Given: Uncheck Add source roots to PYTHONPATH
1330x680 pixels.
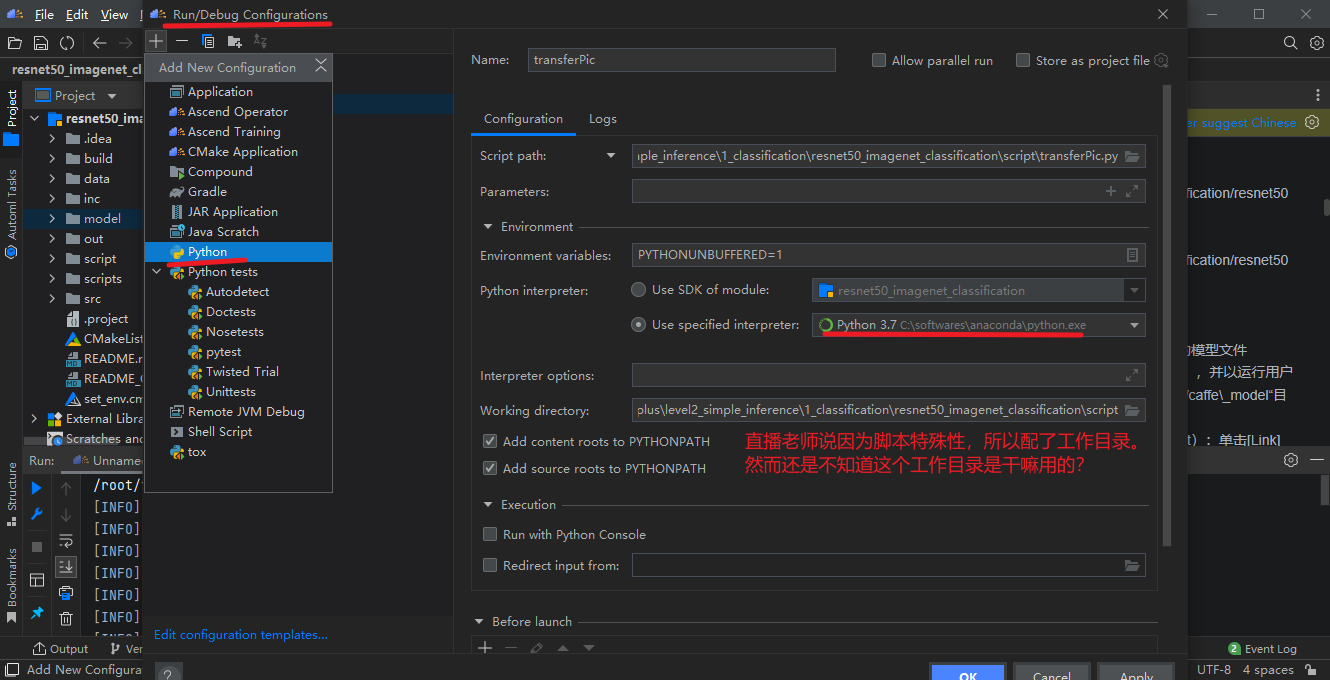Looking at the screenshot, I should (490, 468).
